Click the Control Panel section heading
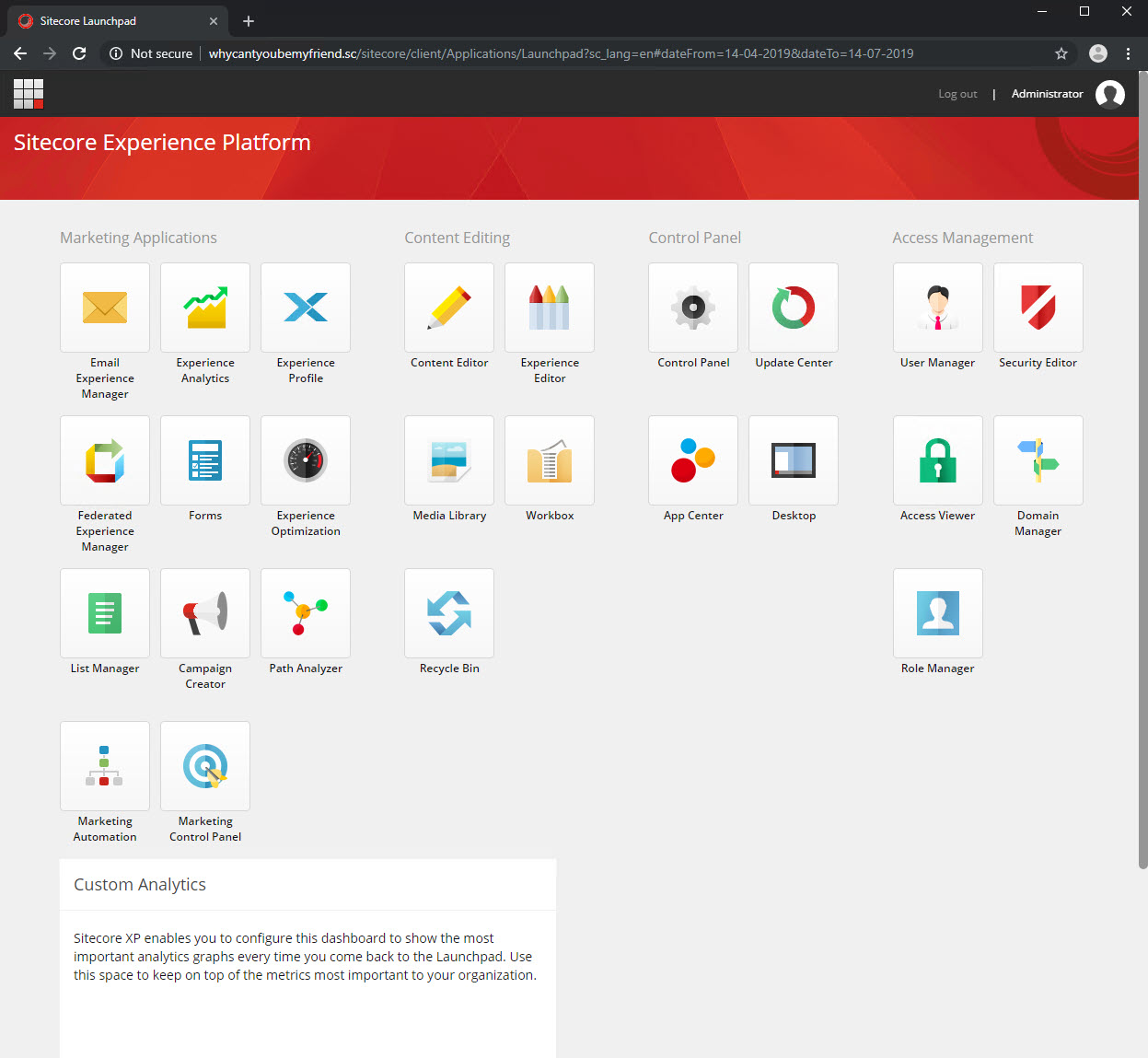 coord(694,238)
